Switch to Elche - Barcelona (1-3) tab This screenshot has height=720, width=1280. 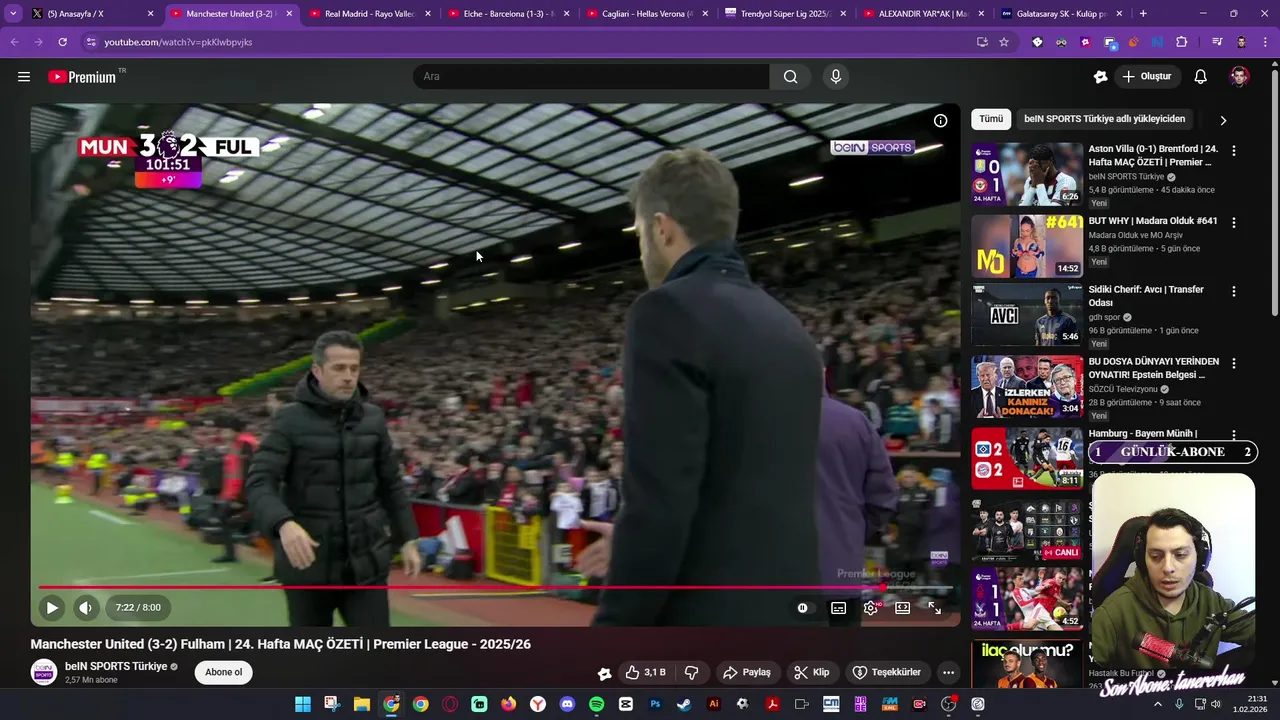[509, 14]
